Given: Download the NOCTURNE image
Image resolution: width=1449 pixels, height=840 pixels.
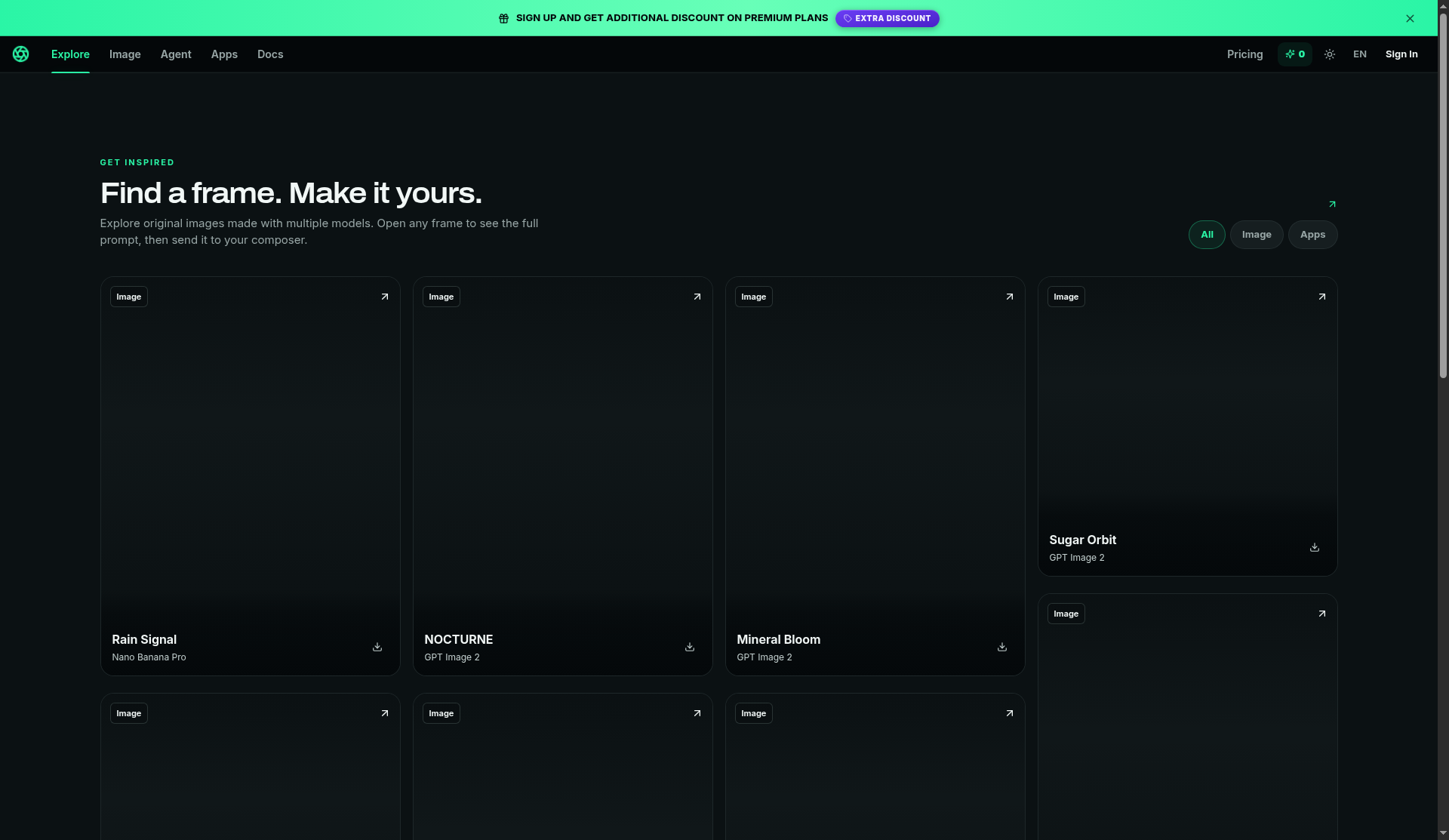Looking at the screenshot, I should [690, 647].
